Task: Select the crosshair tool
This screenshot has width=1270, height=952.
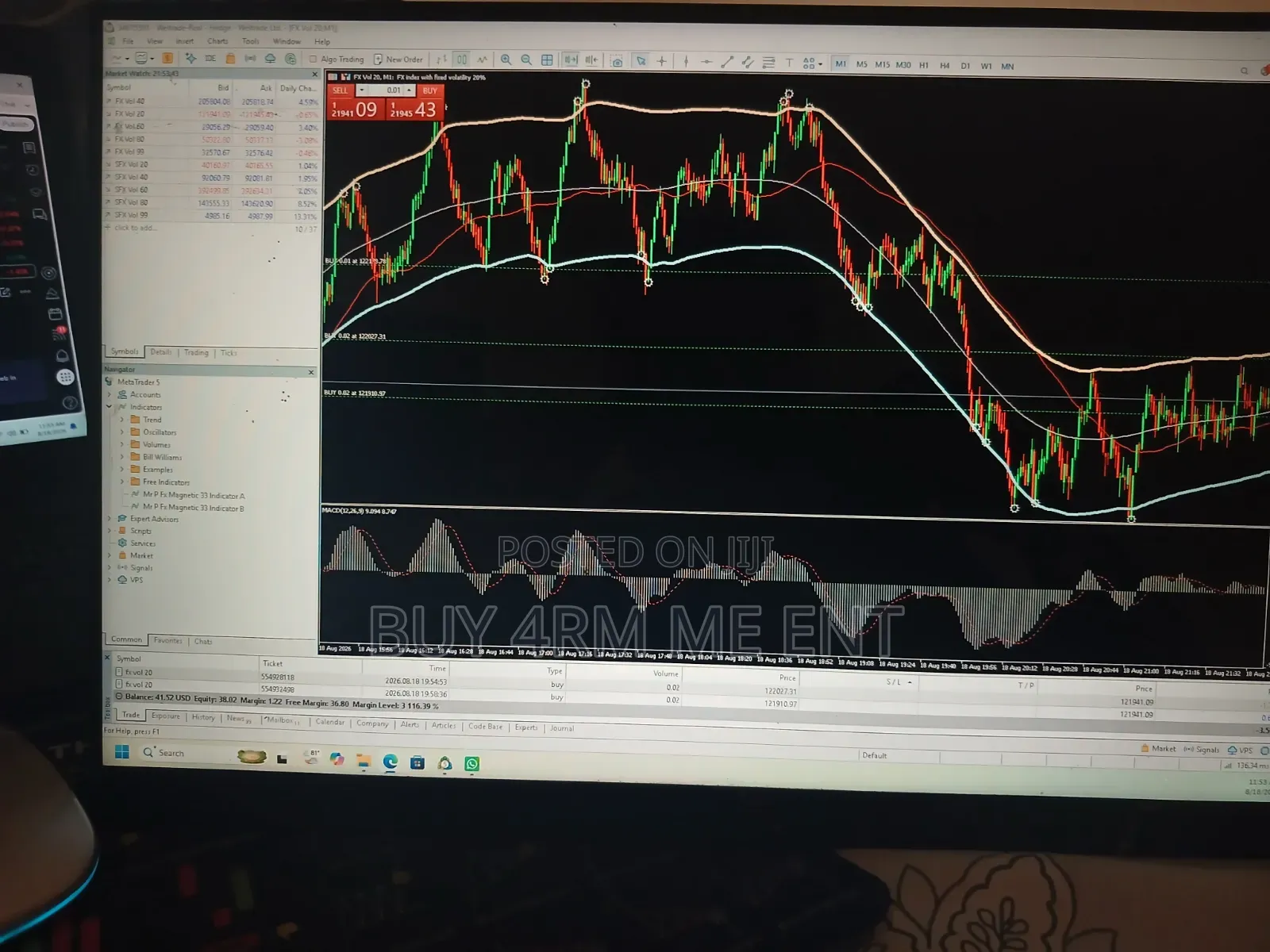Action: (x=662, y=61)
